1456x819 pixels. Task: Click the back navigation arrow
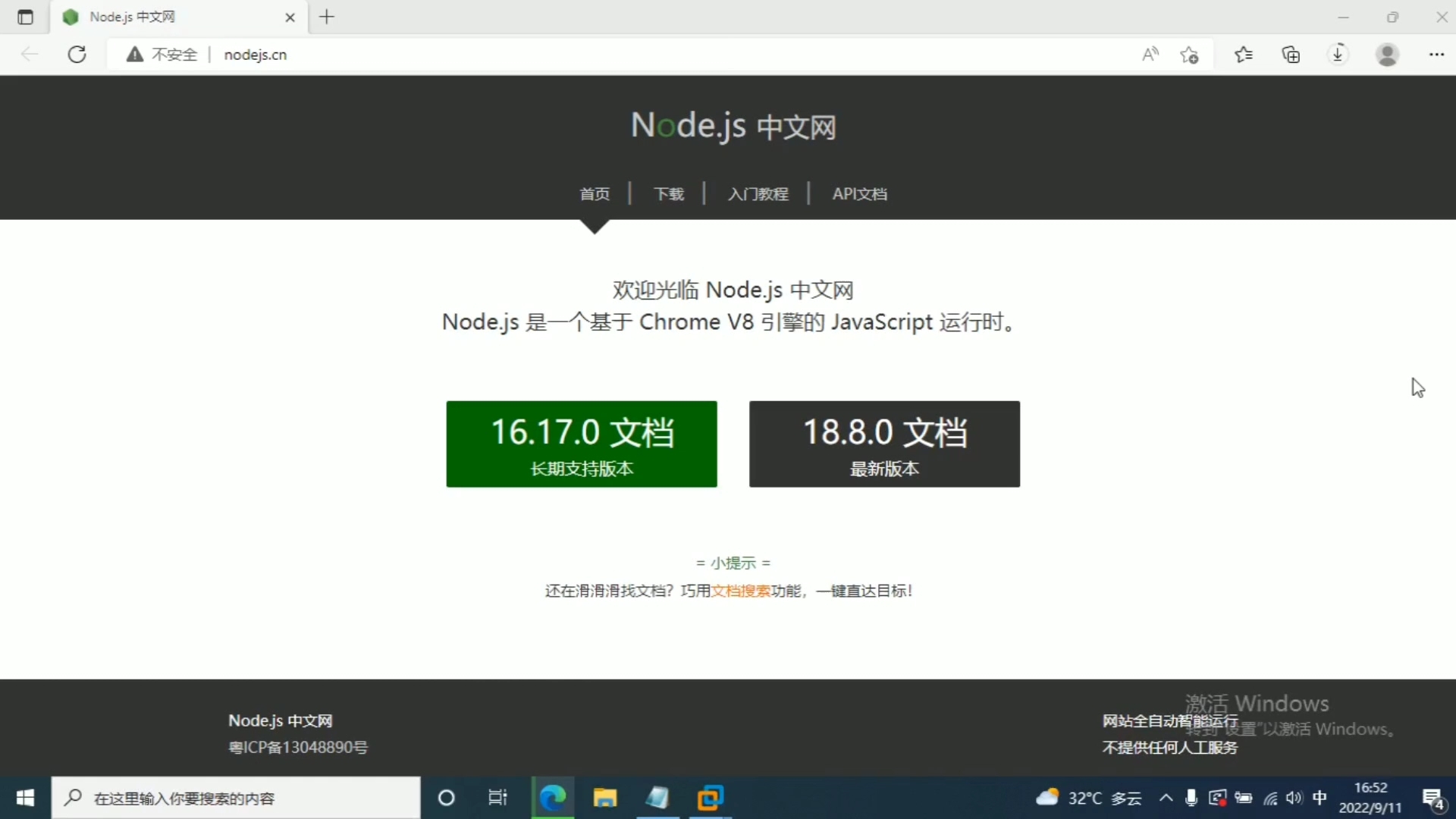[x=30, y=54]
